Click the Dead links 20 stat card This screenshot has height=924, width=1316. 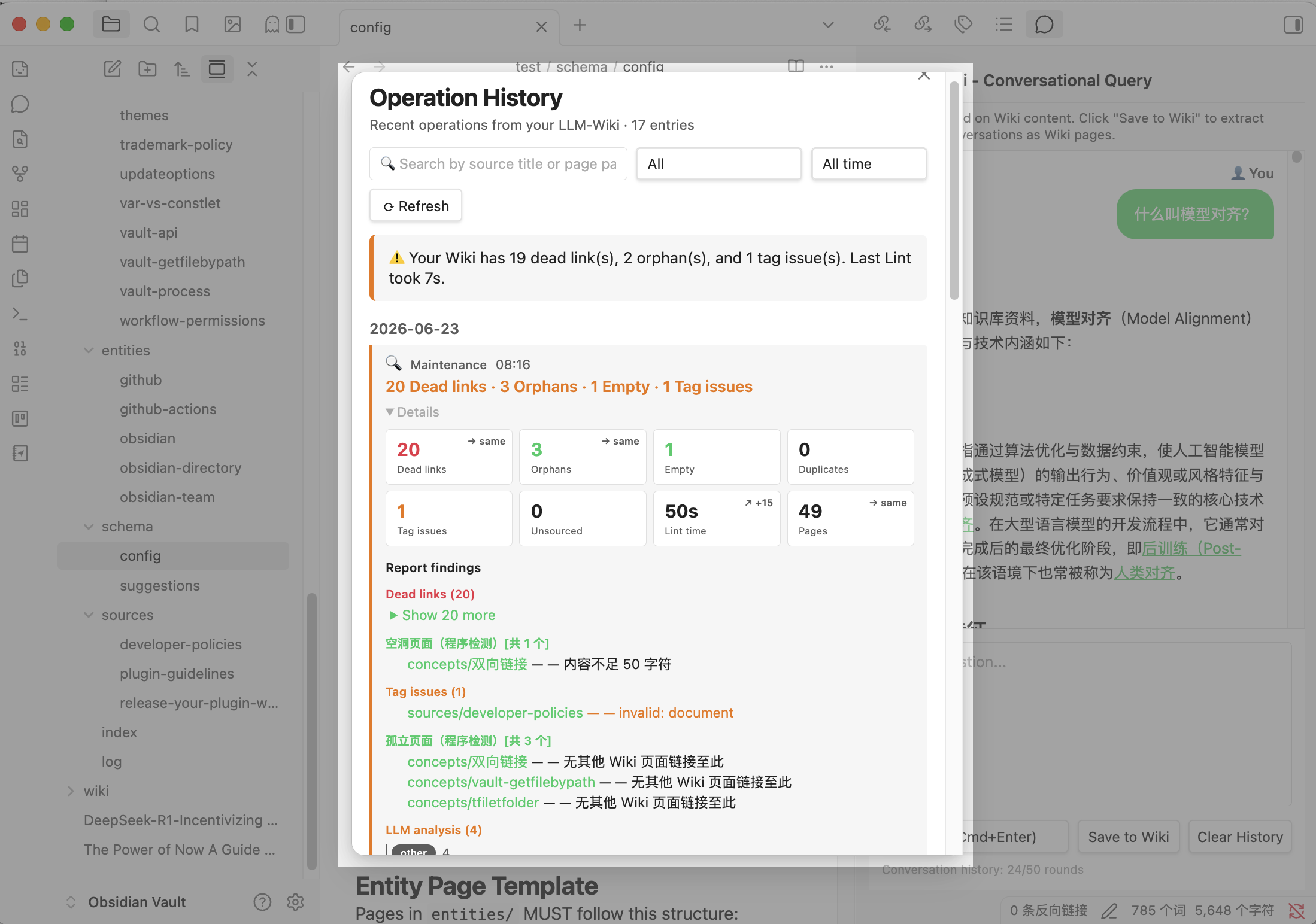point(449,457)
